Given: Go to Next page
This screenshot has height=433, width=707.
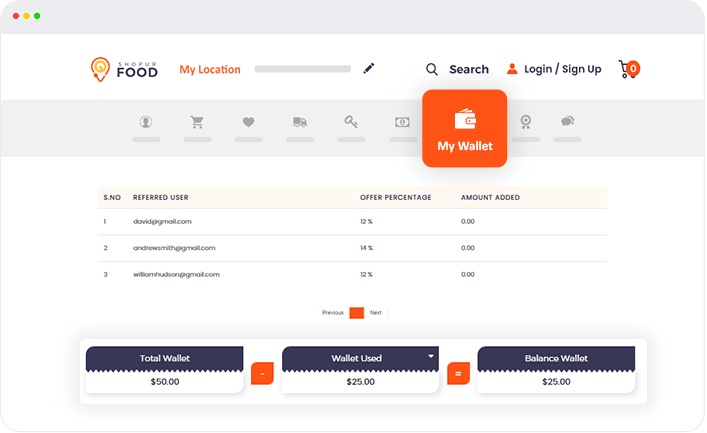Looking at the screenshot, I should pos(376,313).
